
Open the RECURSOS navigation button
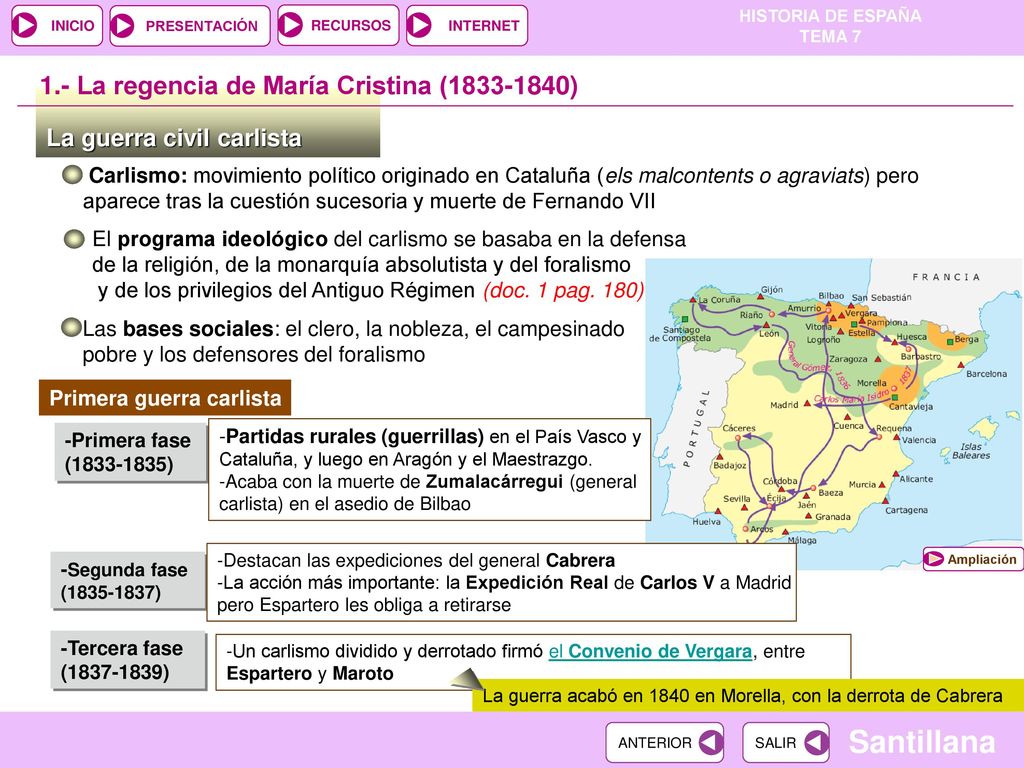click(x=338, y=25)
